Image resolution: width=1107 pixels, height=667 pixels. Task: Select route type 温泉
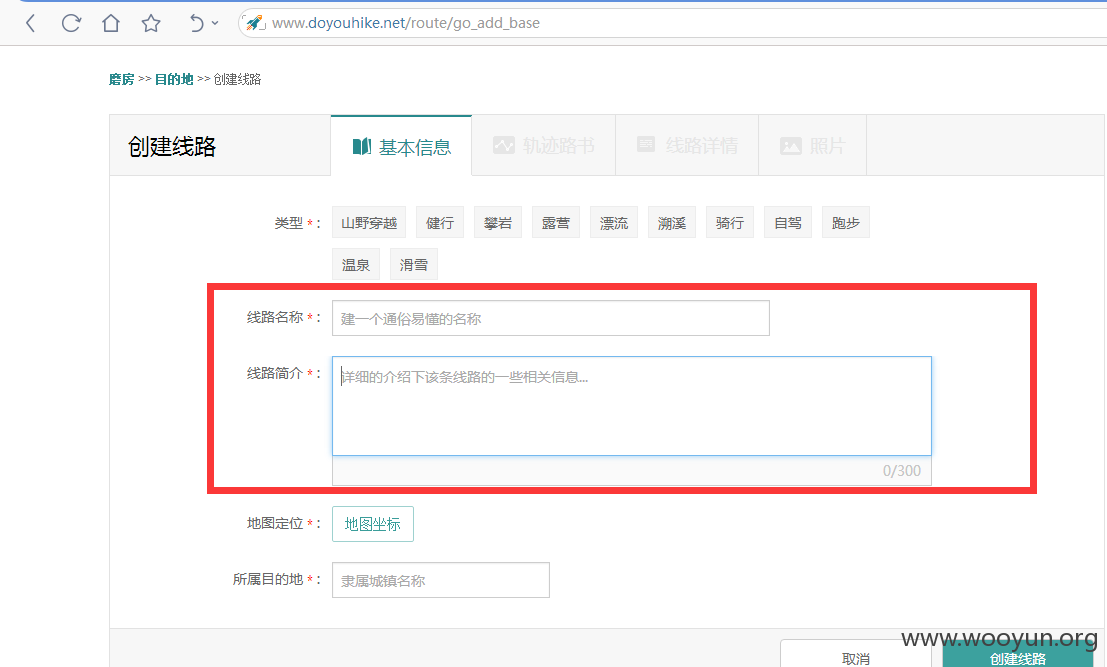tap(356, 264)
